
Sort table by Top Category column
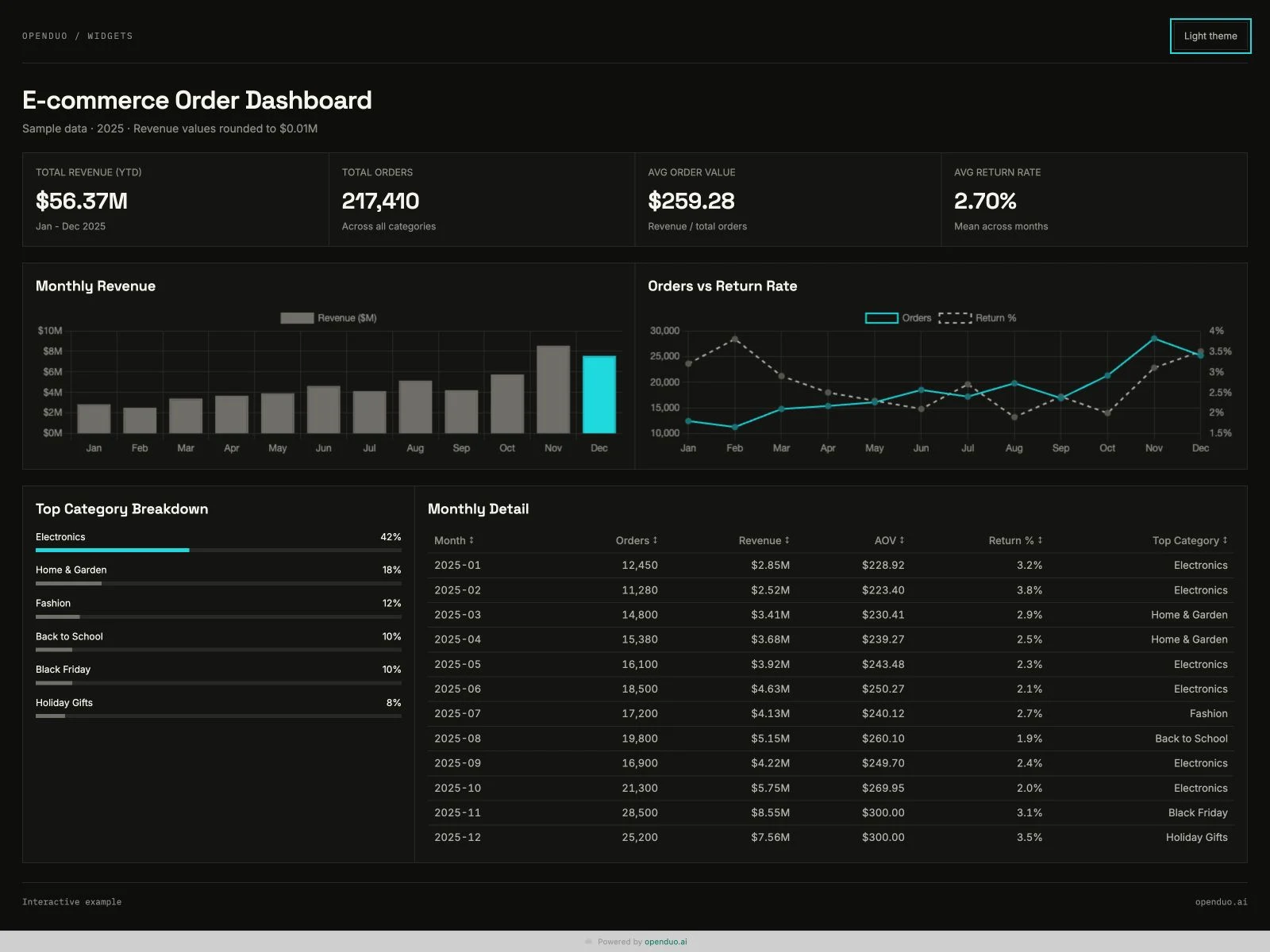pos(1191,540)
